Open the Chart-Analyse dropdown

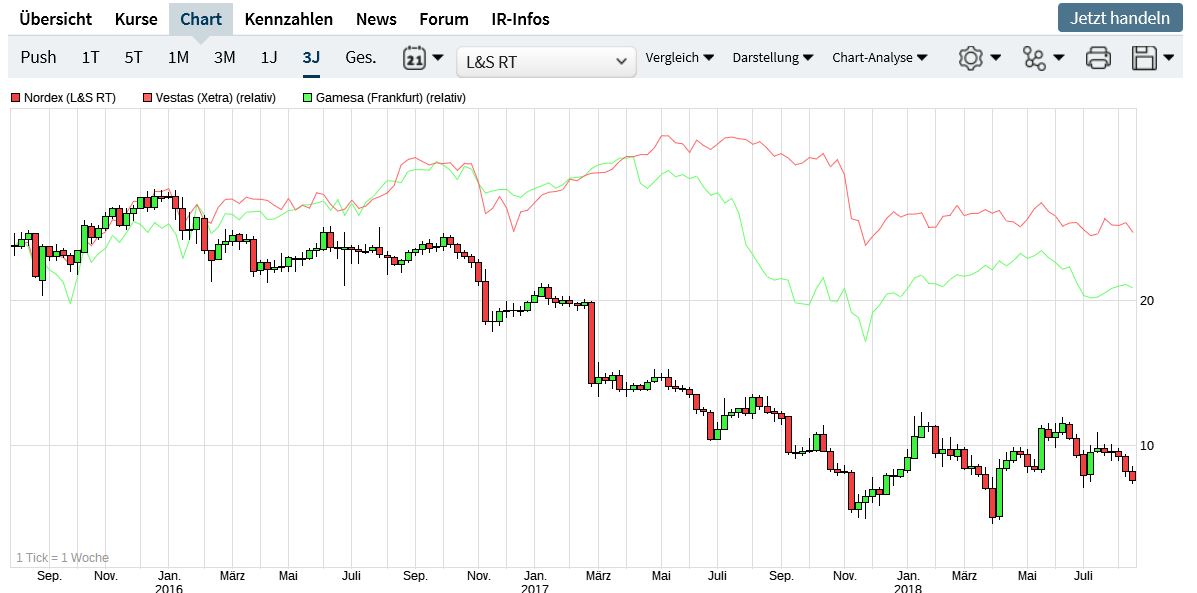879,58
